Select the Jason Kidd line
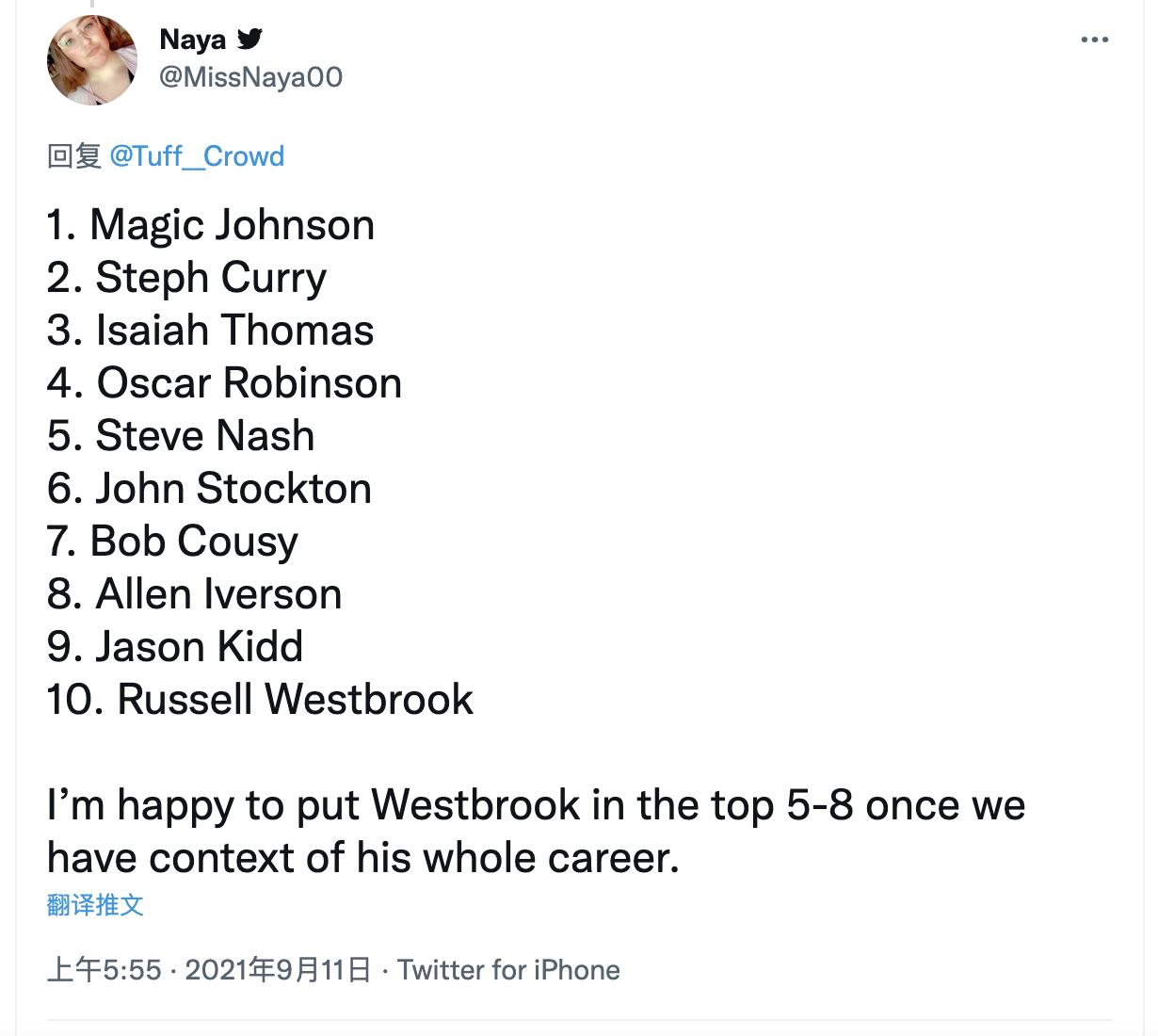1158x1036 pixels. (175, 647)
